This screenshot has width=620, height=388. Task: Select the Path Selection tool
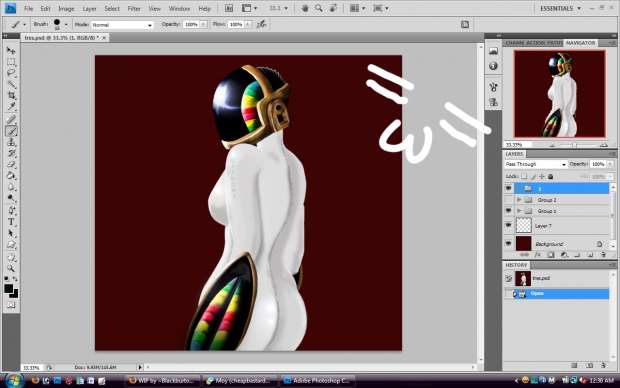(x=11, y=233)
